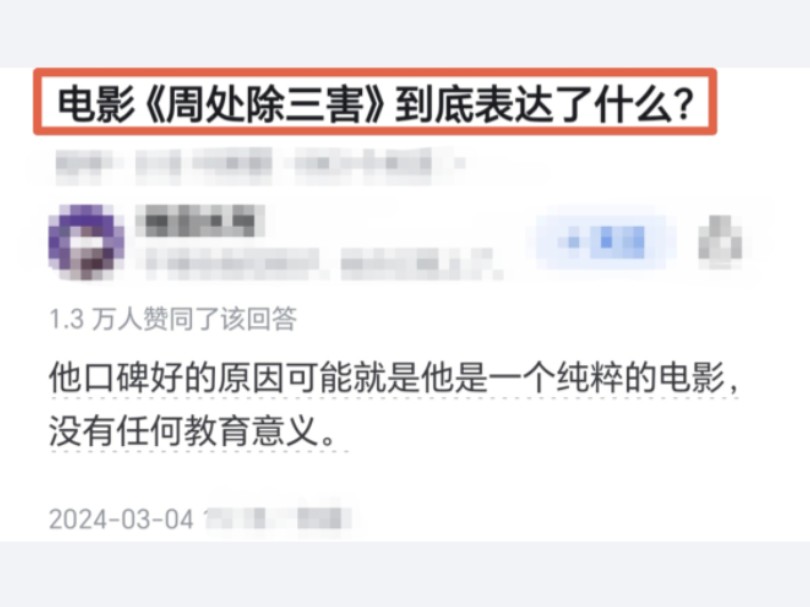Click the date 2024-03-04
Viewport: 810px width, 607px height.
coord(121,519)
